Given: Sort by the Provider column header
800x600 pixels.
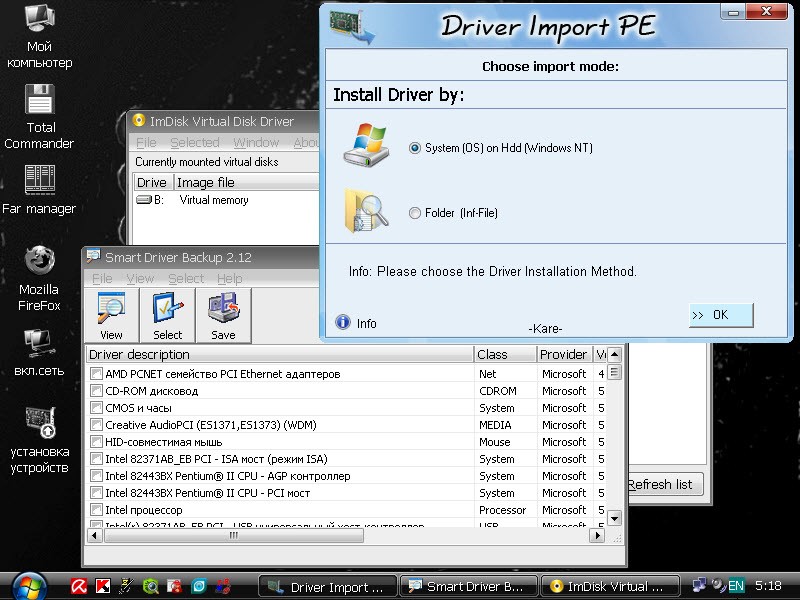Looking at the screenshot, I should click(565, 354).
